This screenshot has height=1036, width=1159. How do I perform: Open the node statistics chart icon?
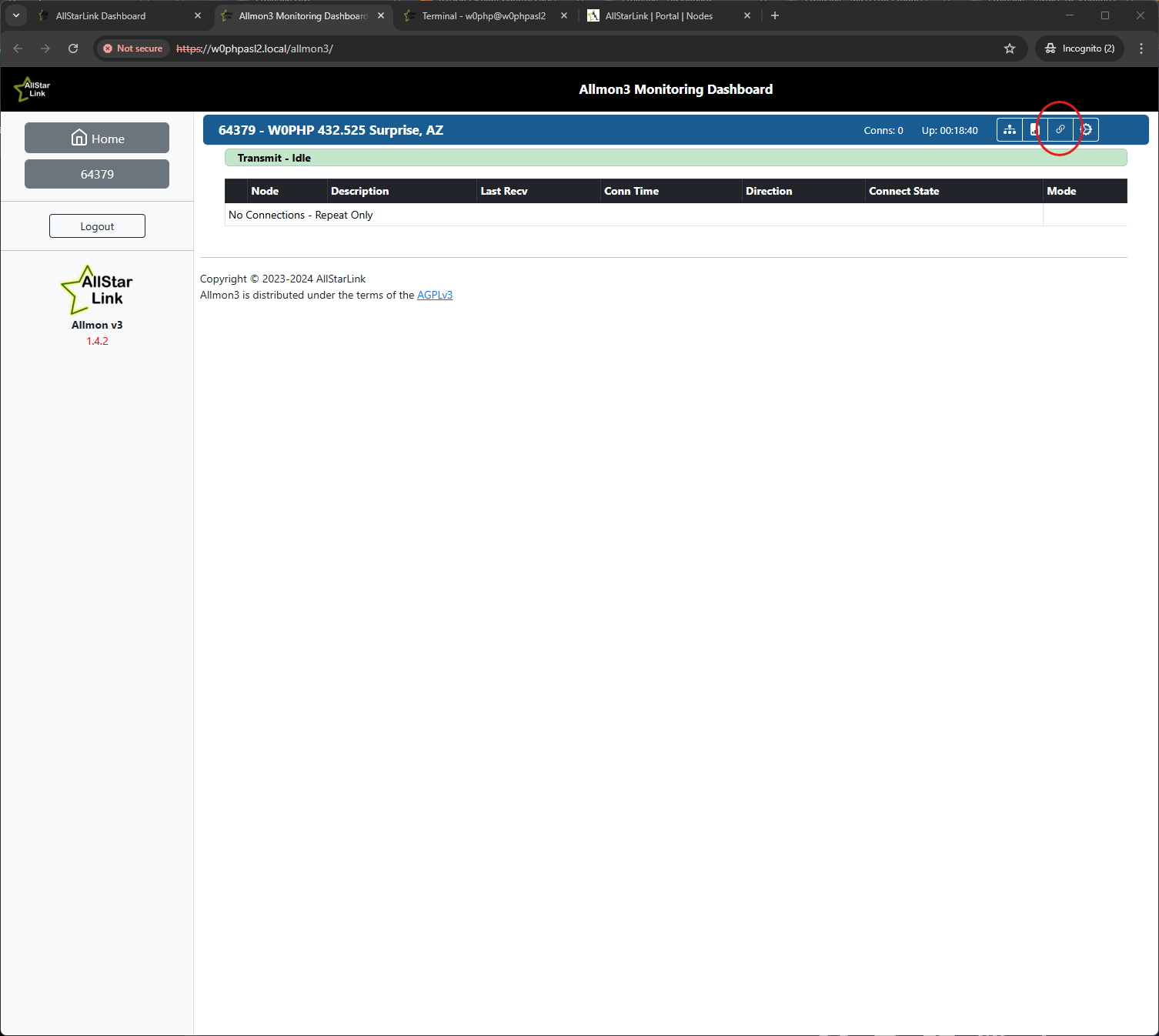[x=1034, y=130]
